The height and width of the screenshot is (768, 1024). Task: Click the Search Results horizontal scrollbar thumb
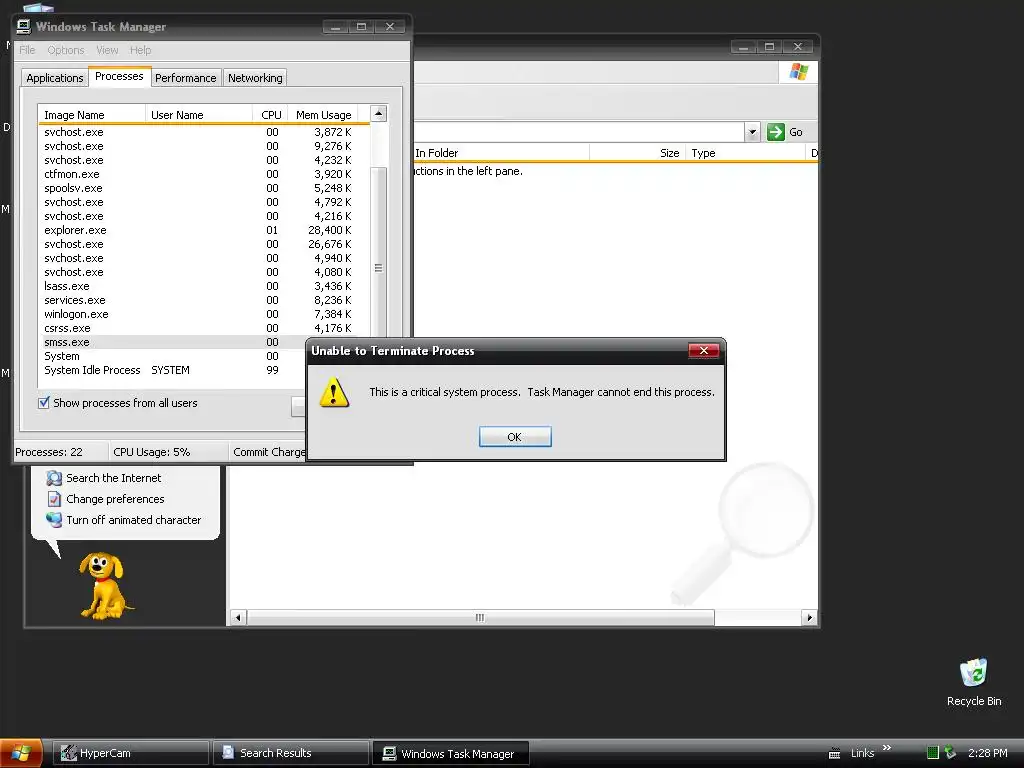click(x=480, y=618)
